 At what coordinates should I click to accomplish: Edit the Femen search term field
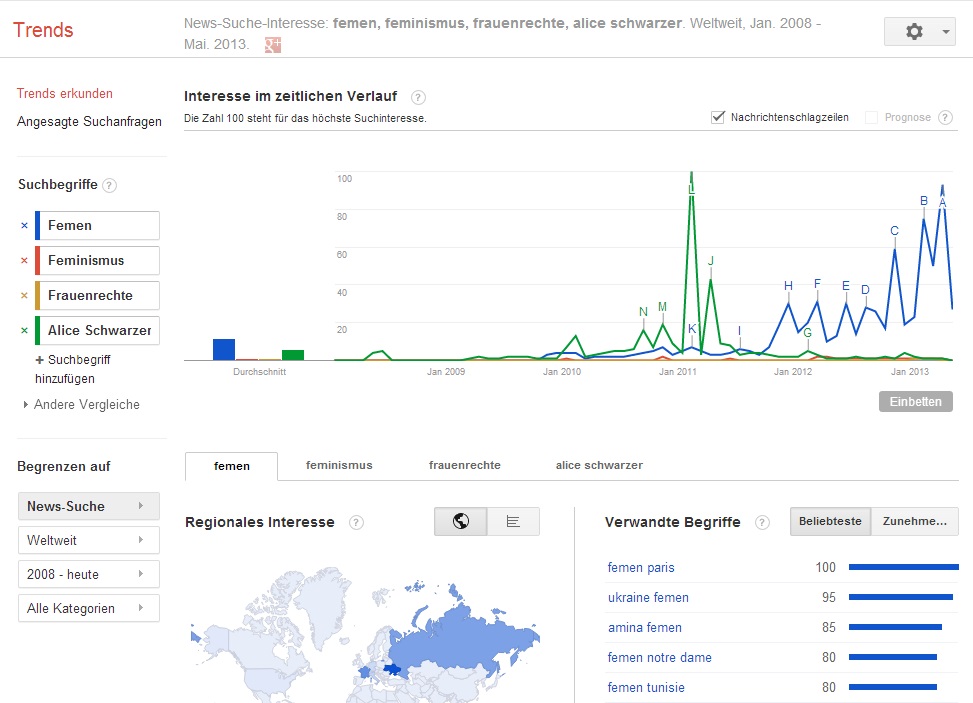(100, 225)
